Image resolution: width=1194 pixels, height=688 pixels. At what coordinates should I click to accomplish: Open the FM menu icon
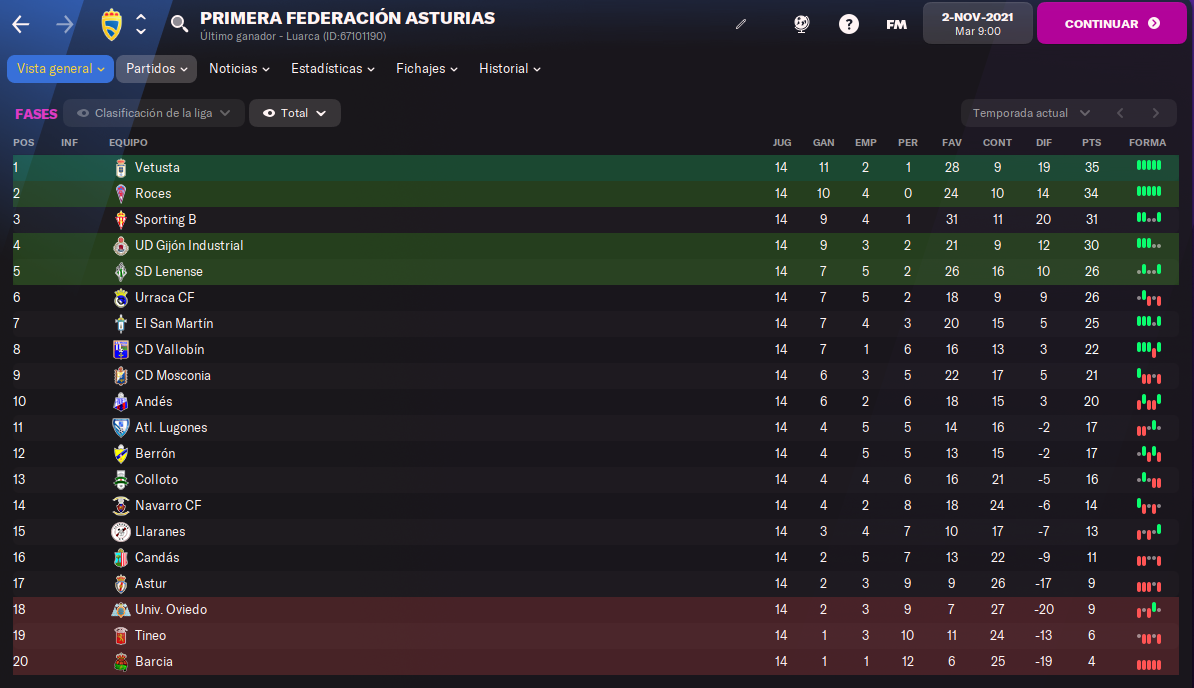[896, 24]
